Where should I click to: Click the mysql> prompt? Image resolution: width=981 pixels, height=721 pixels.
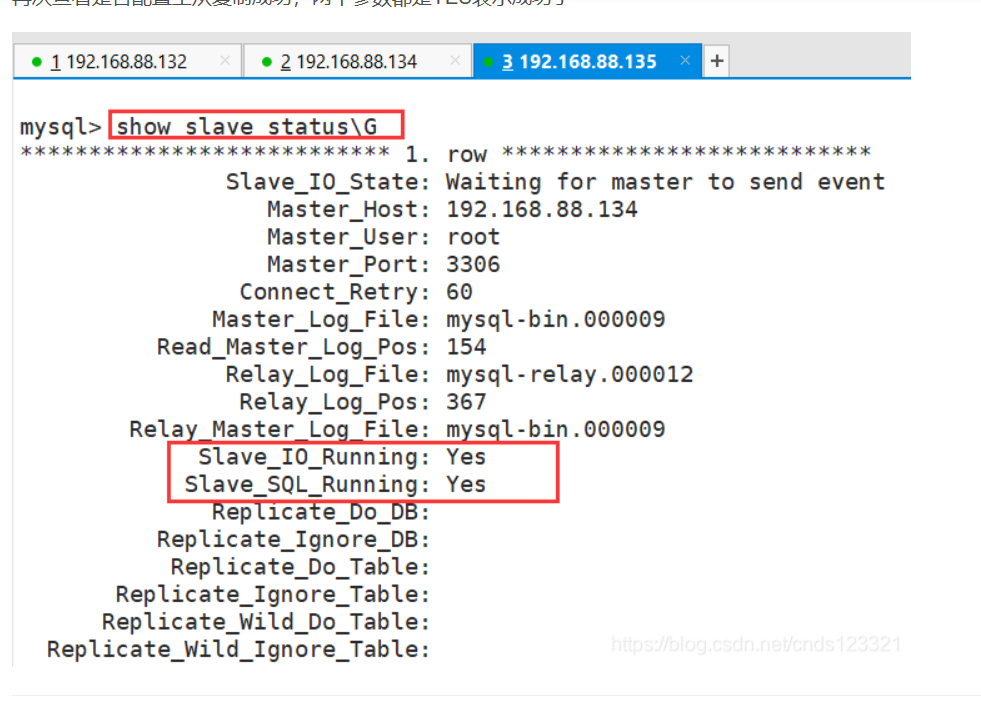pos(61,128)
